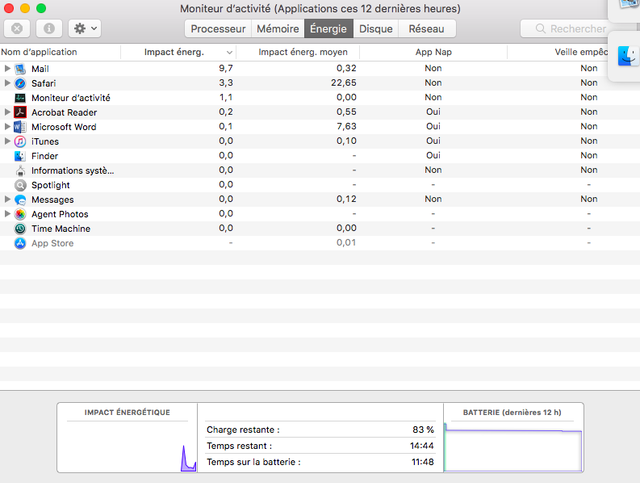Click Messages average impact value 0,12
This screenshot has height=483, width=640.
tap(346, 199)
